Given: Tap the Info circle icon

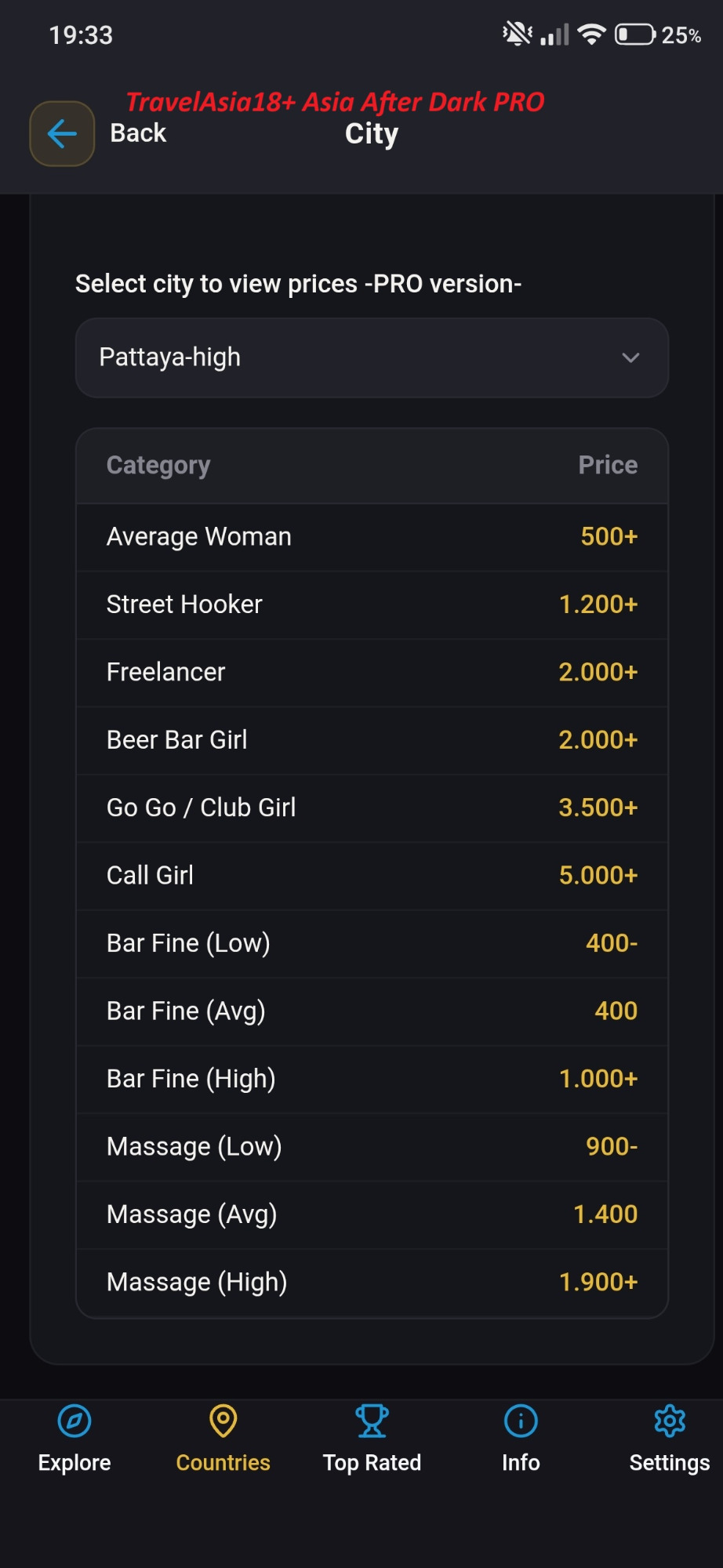Looking at the screenshot, I should 521,1421.
